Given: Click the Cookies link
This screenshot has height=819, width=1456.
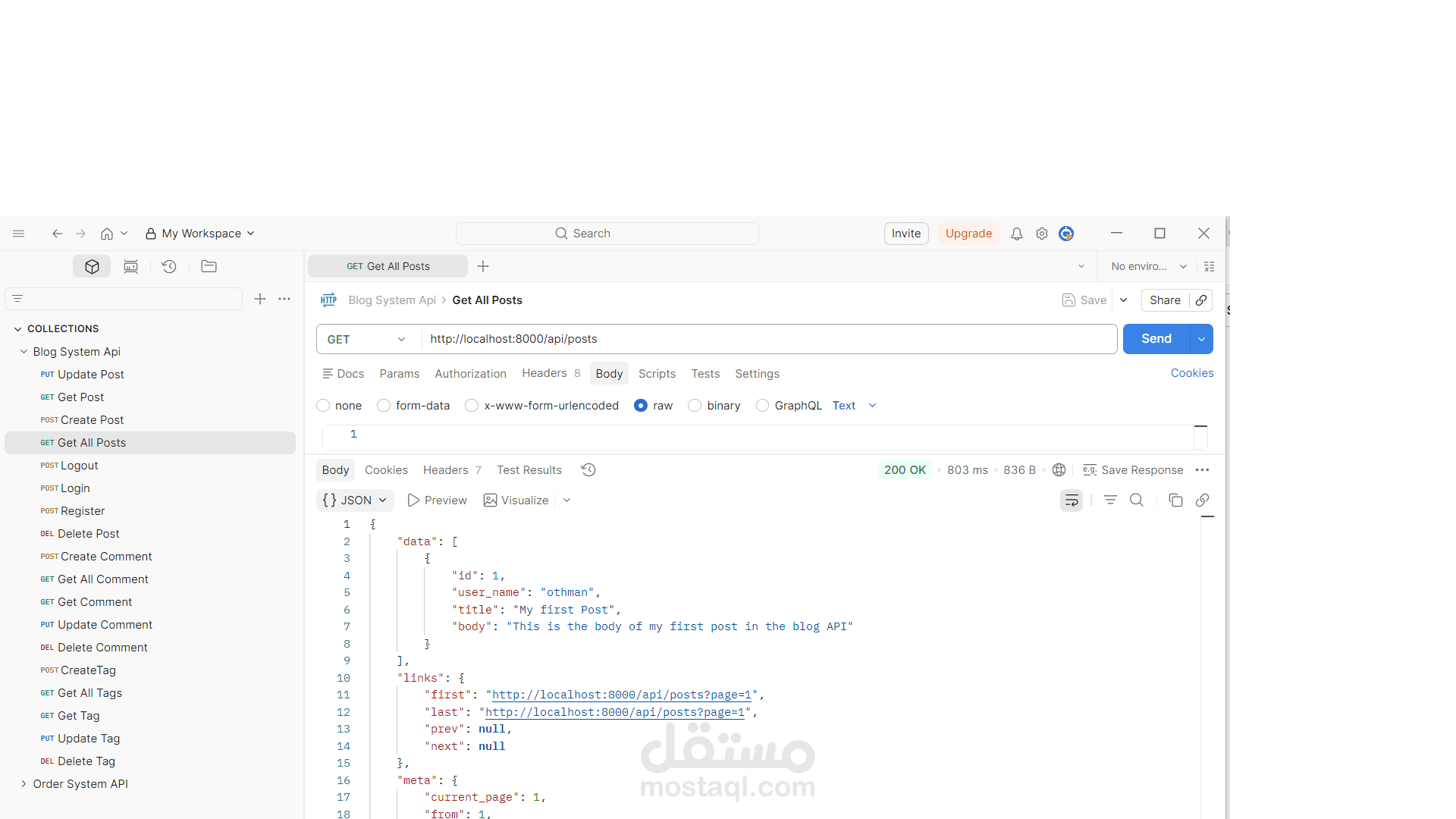Looking at the screenshot, I should point(1191,373).
